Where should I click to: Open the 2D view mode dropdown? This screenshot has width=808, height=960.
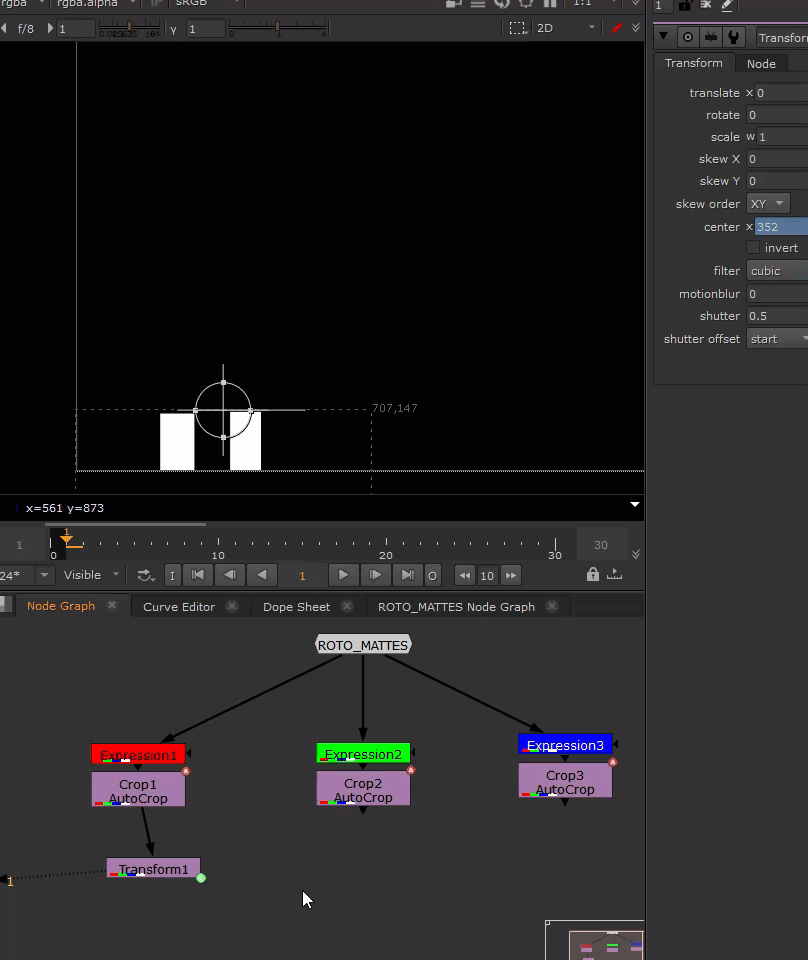(566, 28)
